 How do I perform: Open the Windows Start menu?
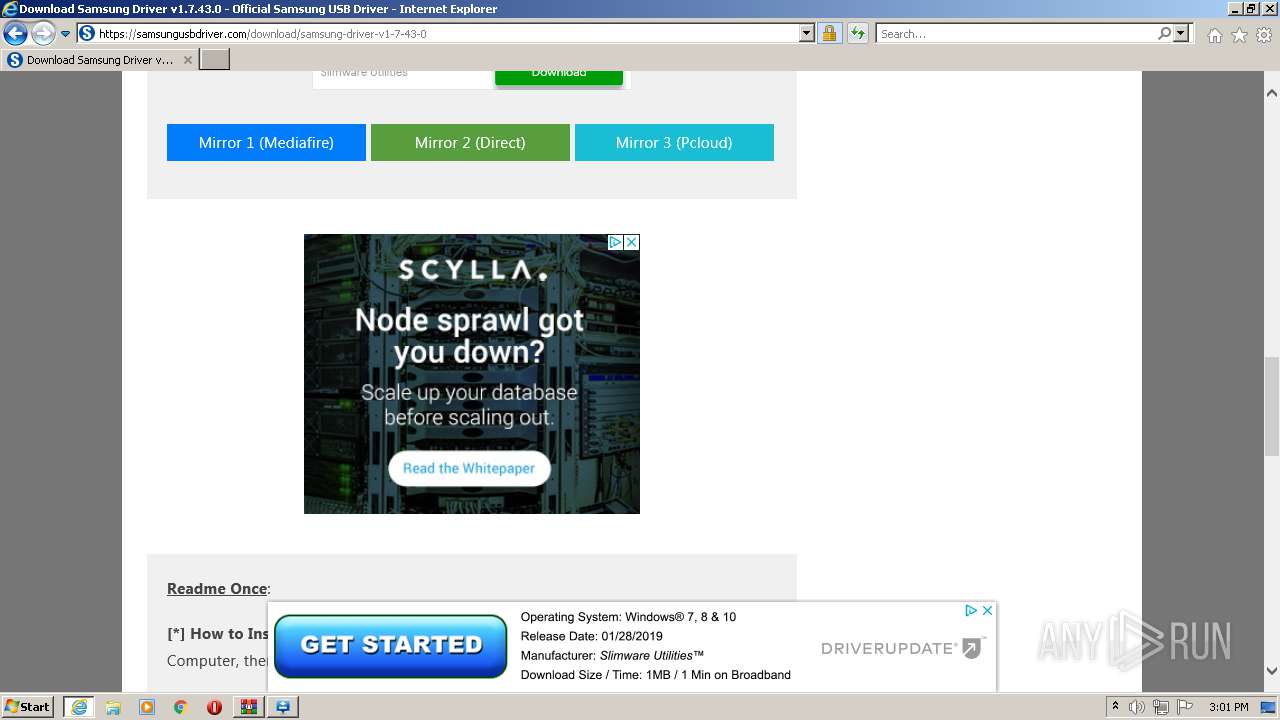pyautogui.click(x=27, y=706)
